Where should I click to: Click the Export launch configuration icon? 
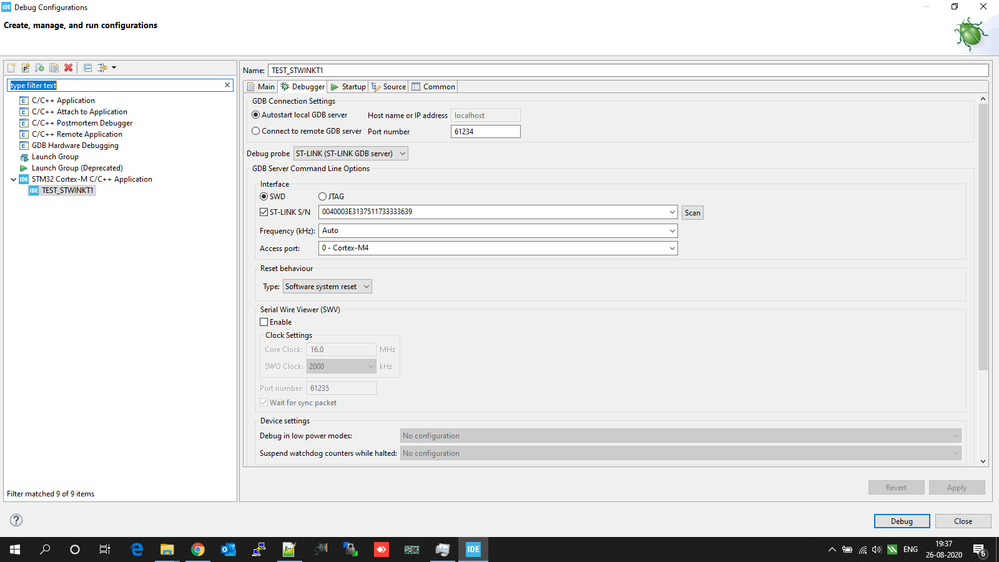pos(40,68)
